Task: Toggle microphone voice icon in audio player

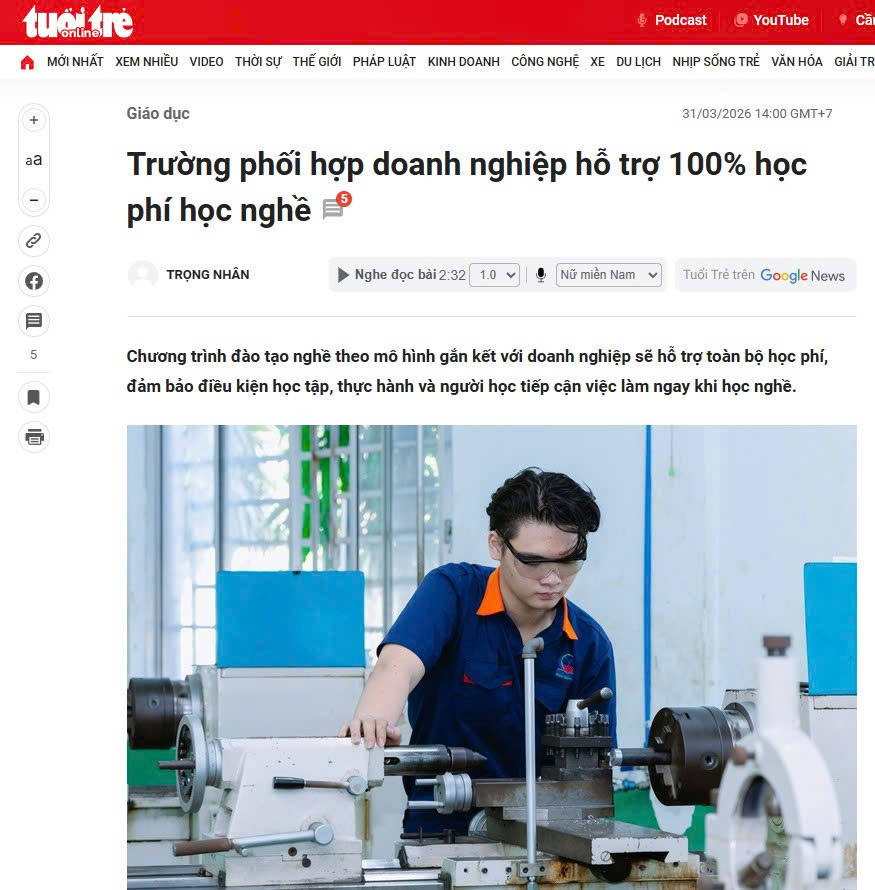Action: click(x=541, y=275)
